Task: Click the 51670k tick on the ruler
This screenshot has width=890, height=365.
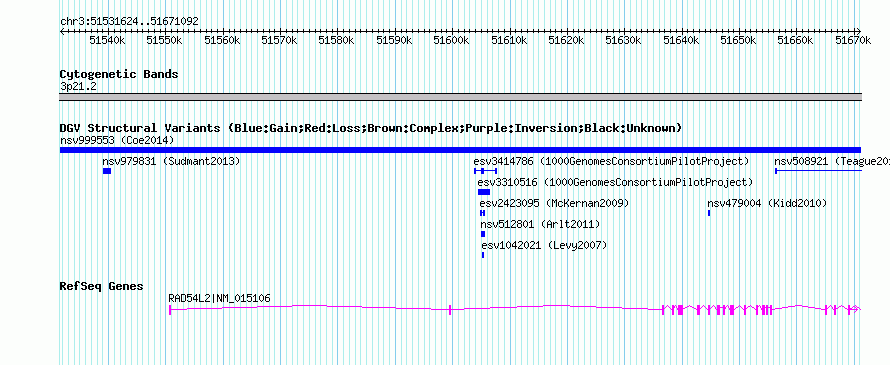Action: click(853, 40)
